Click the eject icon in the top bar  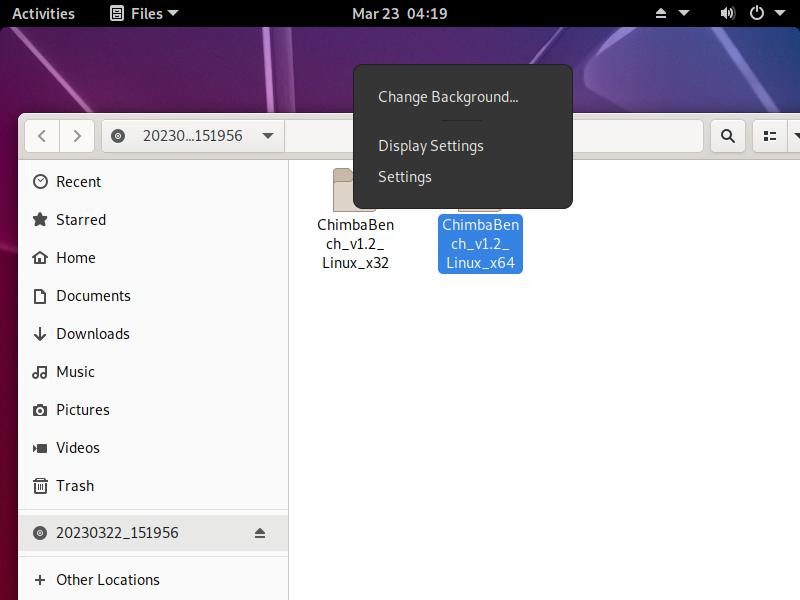click(x=661, y=13)
